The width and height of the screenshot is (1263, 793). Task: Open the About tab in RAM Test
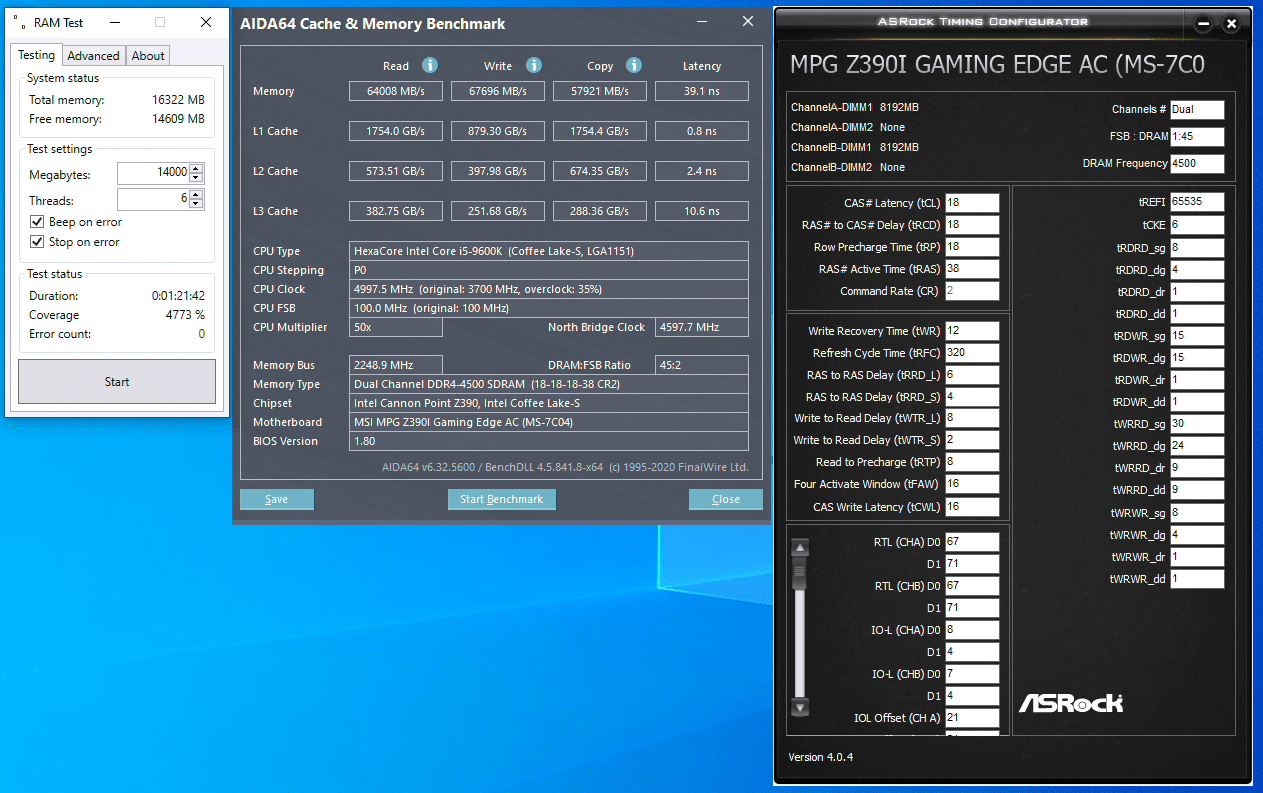pos(148,56)
